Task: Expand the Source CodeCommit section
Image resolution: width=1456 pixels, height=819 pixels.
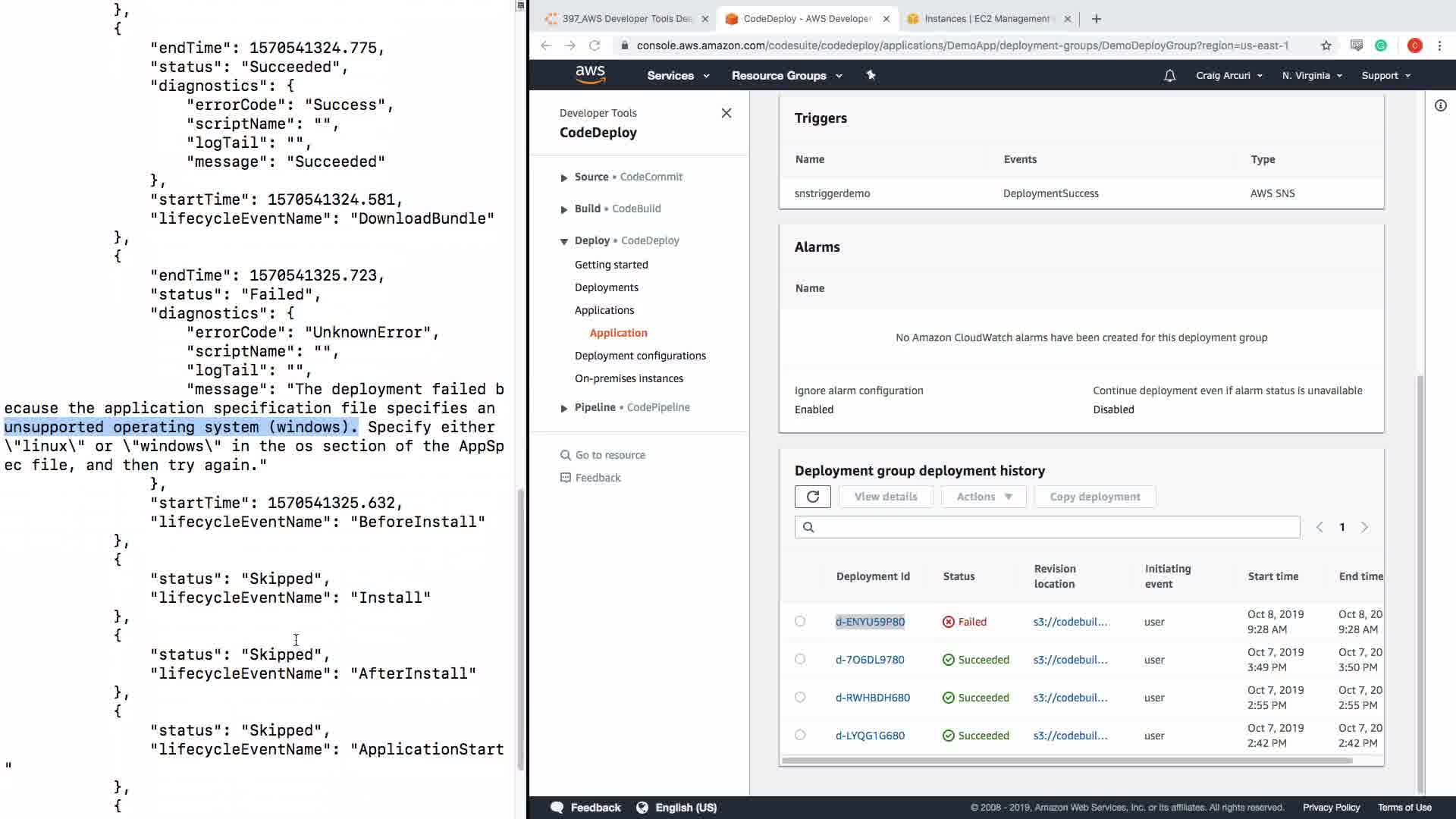Action: click(563, 177)
